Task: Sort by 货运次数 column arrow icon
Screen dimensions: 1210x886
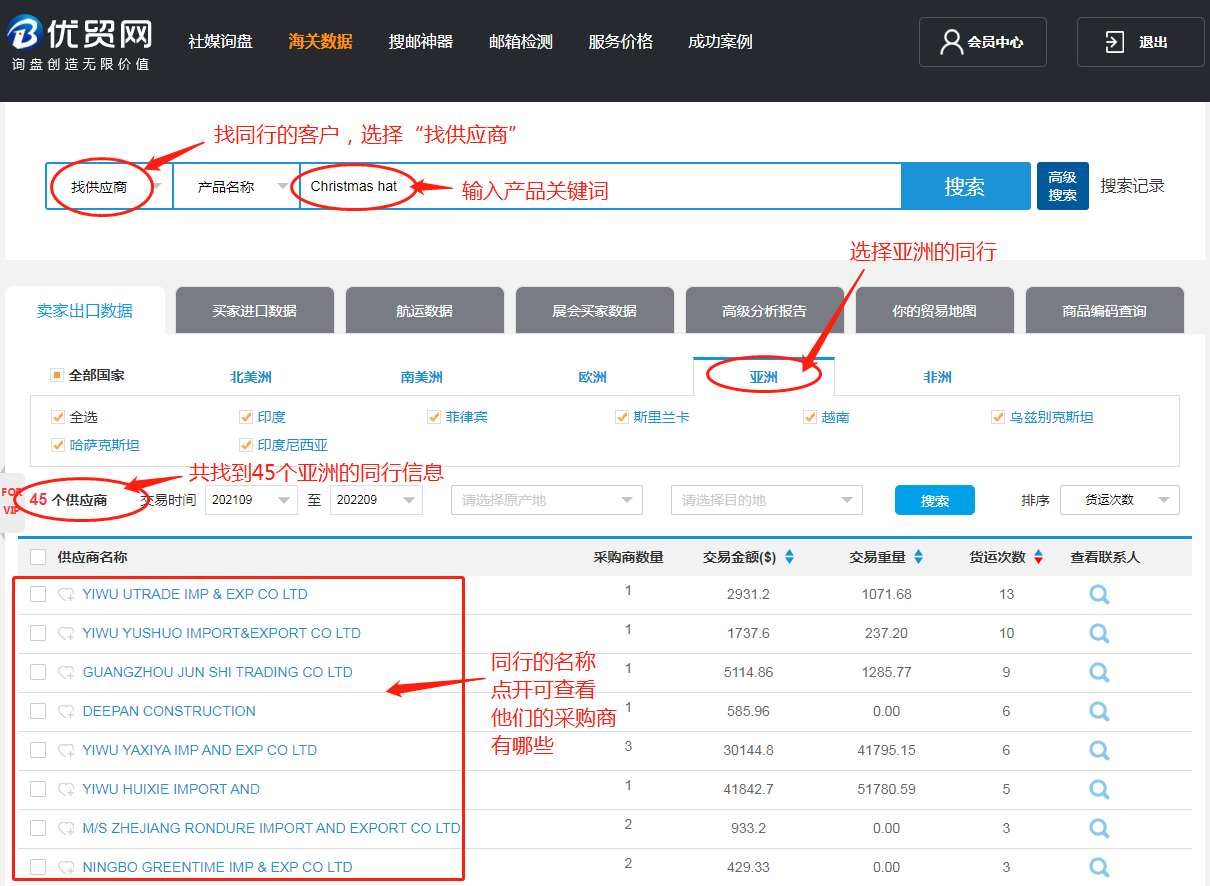Action: (x=1039, y=557)
